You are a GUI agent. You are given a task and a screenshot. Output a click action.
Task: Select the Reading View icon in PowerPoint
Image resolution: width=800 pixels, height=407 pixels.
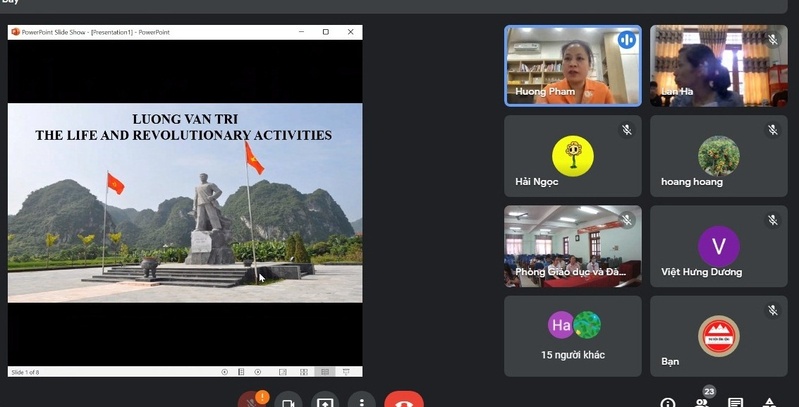pos(324,372)
